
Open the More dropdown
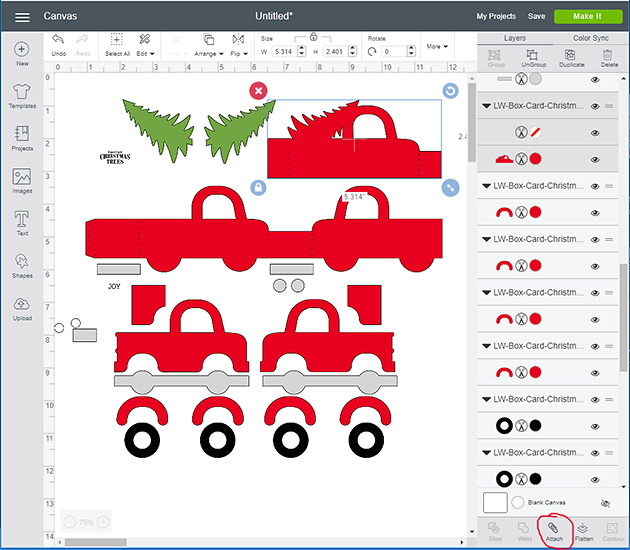(437, 47)
